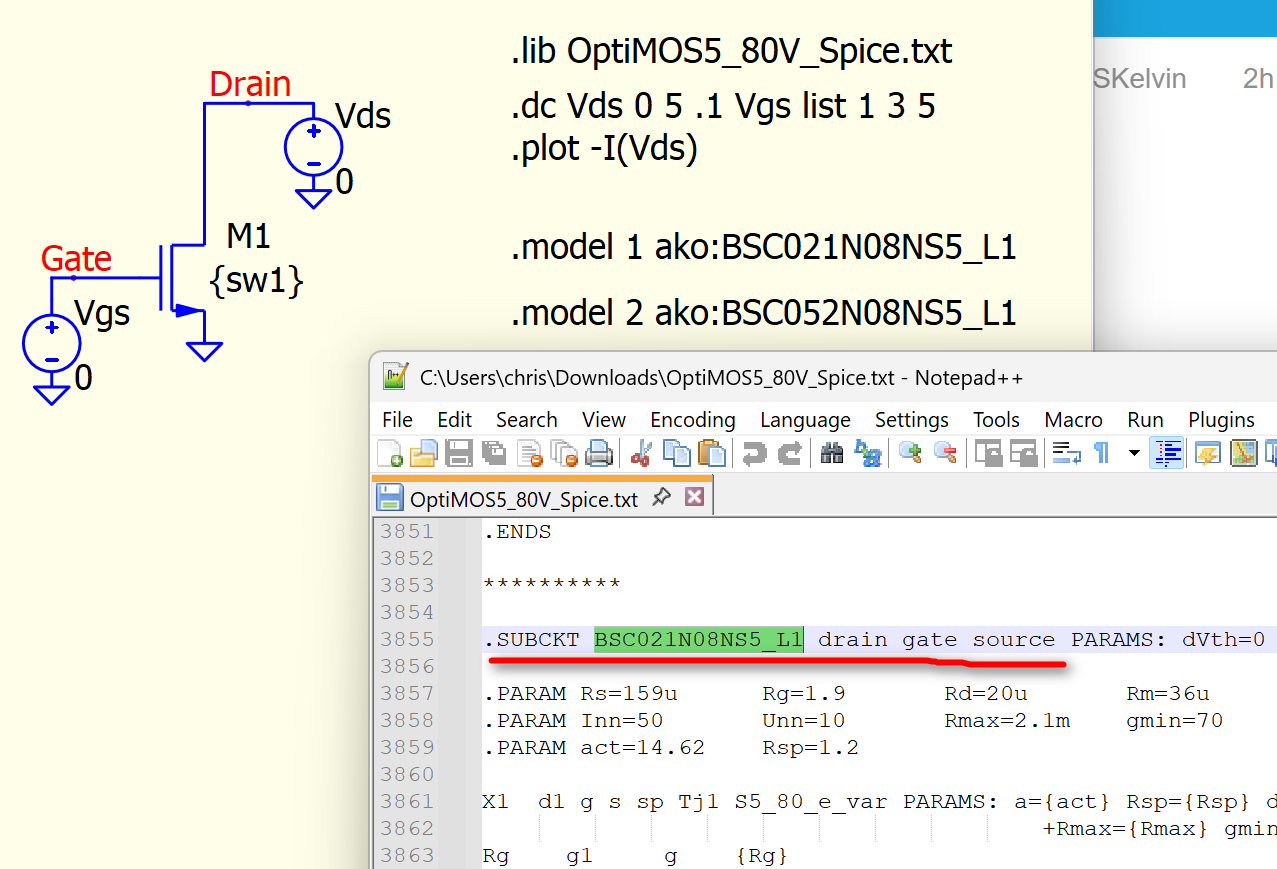The height and width of the screenshot is (869, 1277).
Task: Open the Encoding menu
Action: [x=692, y=420]
